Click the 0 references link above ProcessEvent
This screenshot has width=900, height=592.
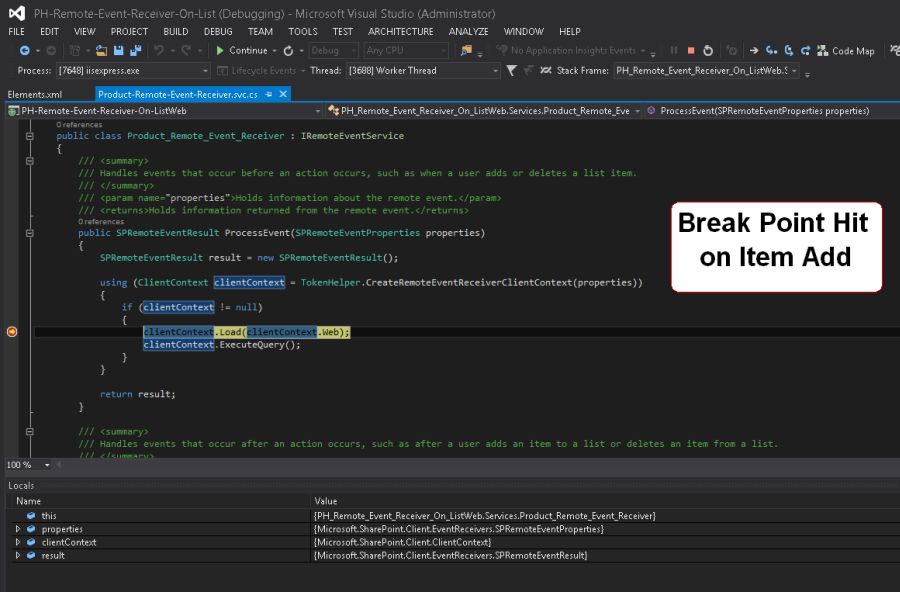coord(100,222)
